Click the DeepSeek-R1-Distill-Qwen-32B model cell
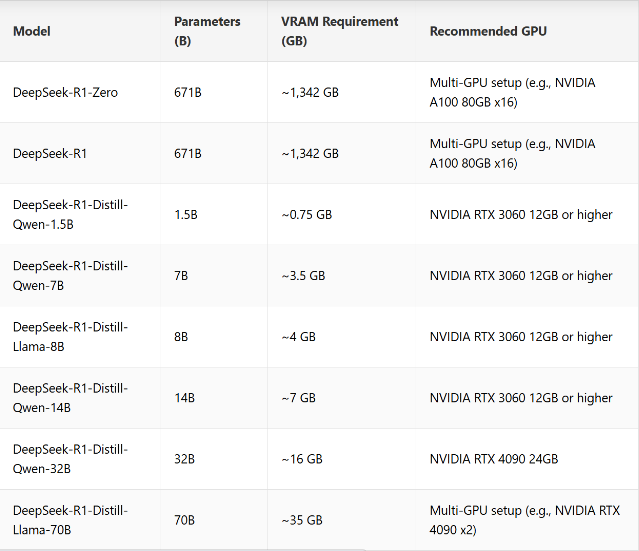The image size is (639, 551). point(70,458)
